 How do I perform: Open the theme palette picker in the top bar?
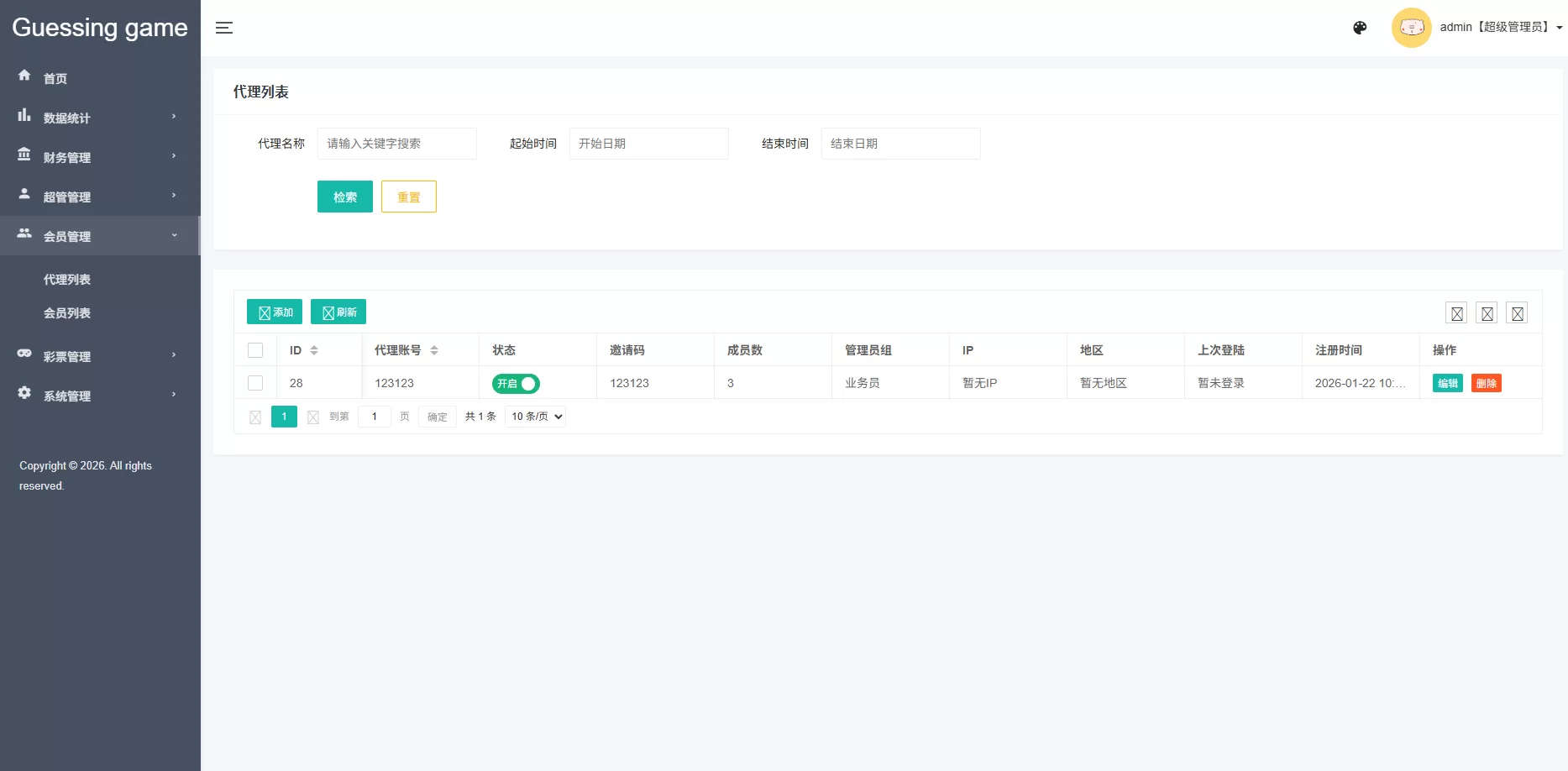pyautogui.click(x=1359, y=27)
